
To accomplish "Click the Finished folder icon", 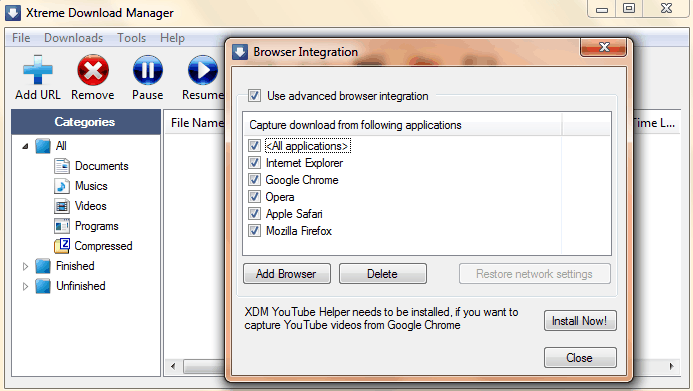I will (x=43, y=266).
